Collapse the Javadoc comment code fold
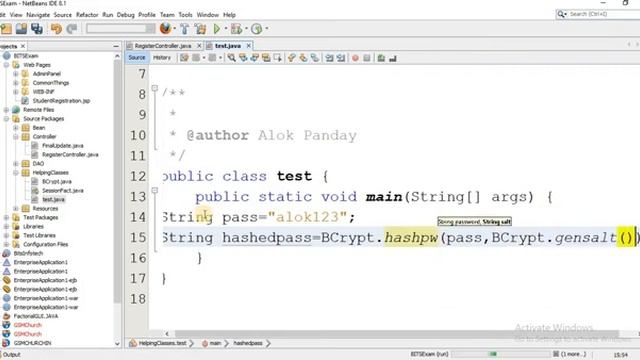The width and height of the screenshot is (640, 360). 155,88
